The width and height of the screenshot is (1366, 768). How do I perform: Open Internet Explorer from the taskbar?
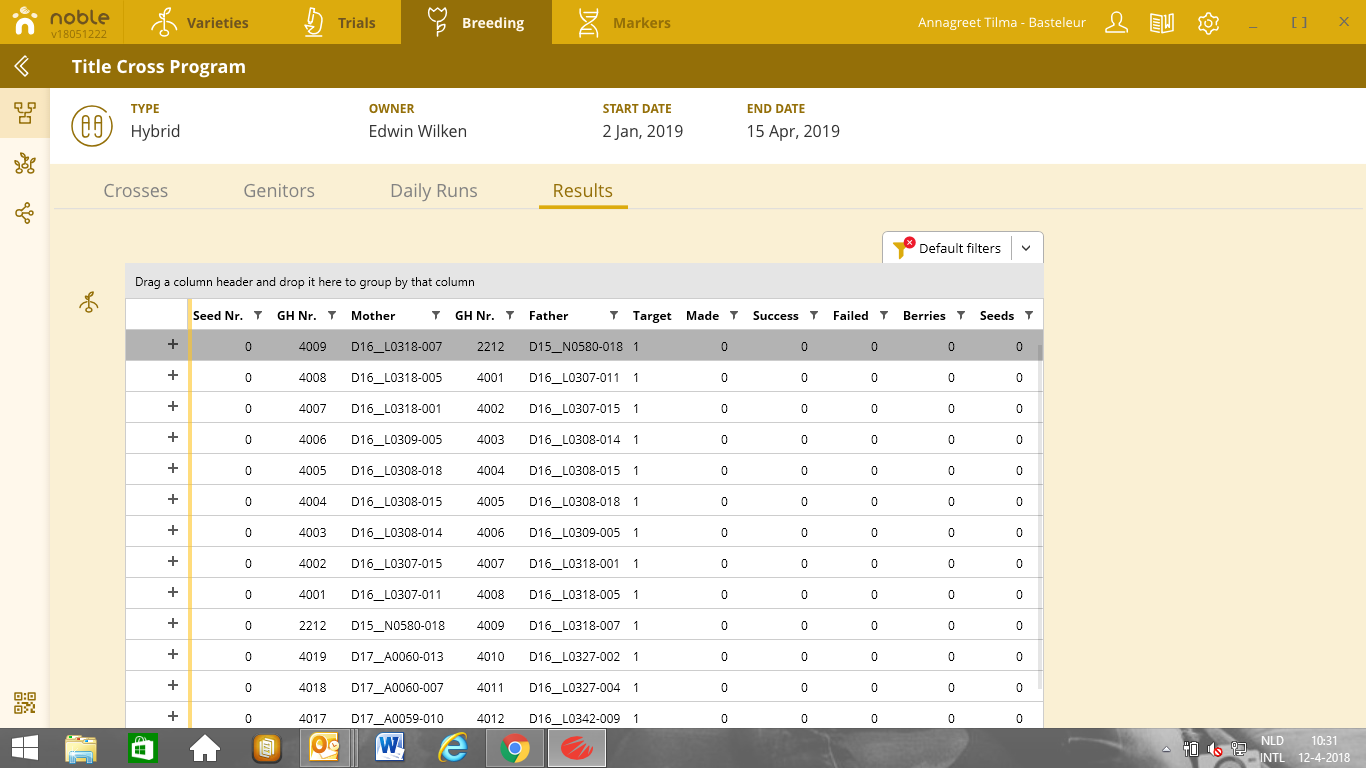pos(453,748)
